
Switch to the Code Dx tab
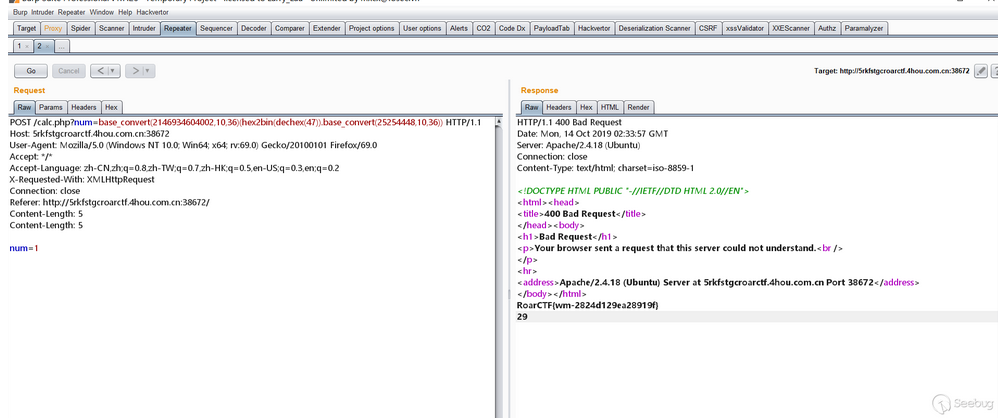pyautogui.click(x=512, y=28)
